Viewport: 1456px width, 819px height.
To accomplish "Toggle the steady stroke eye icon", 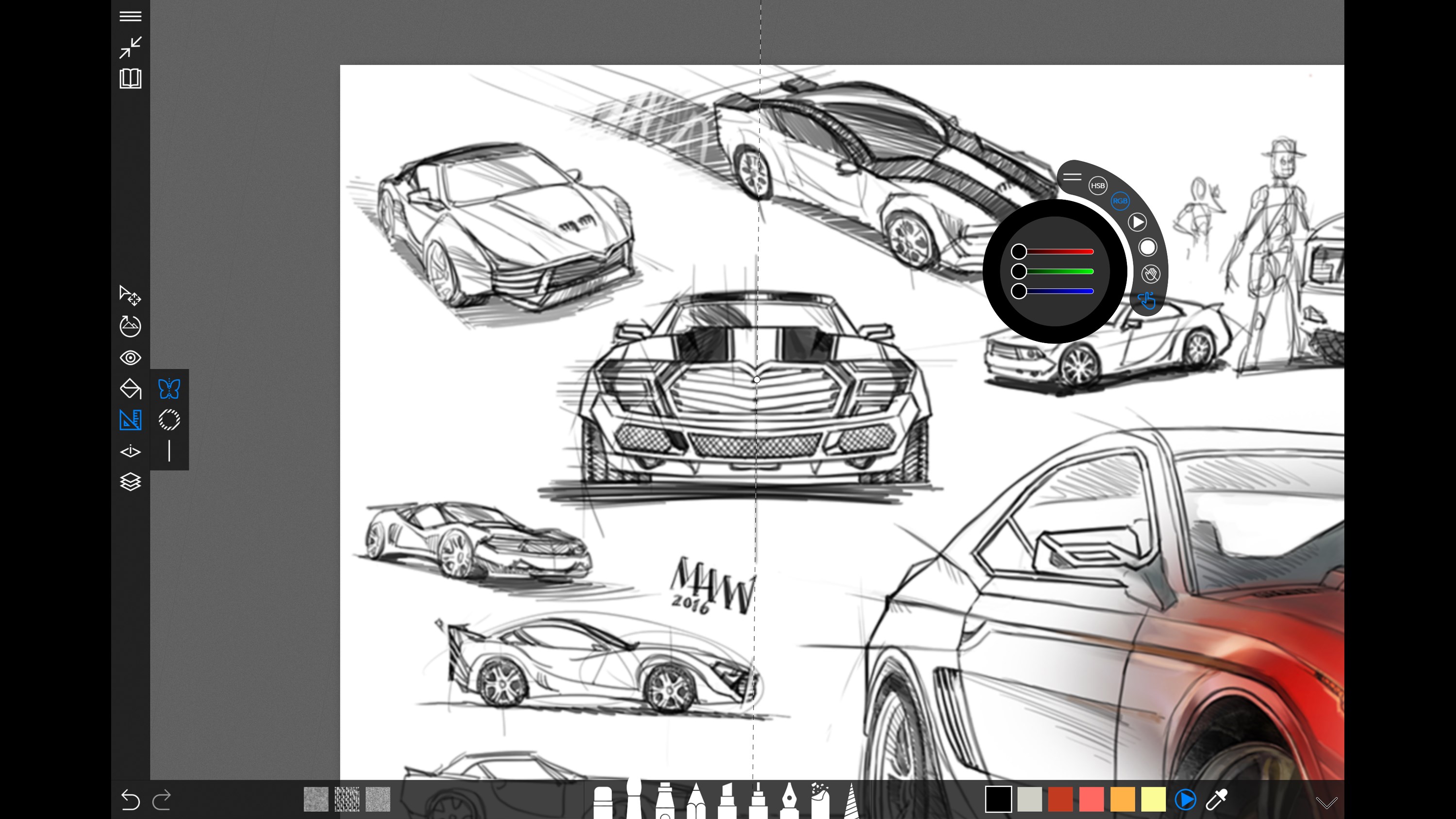I will point(131,358).
